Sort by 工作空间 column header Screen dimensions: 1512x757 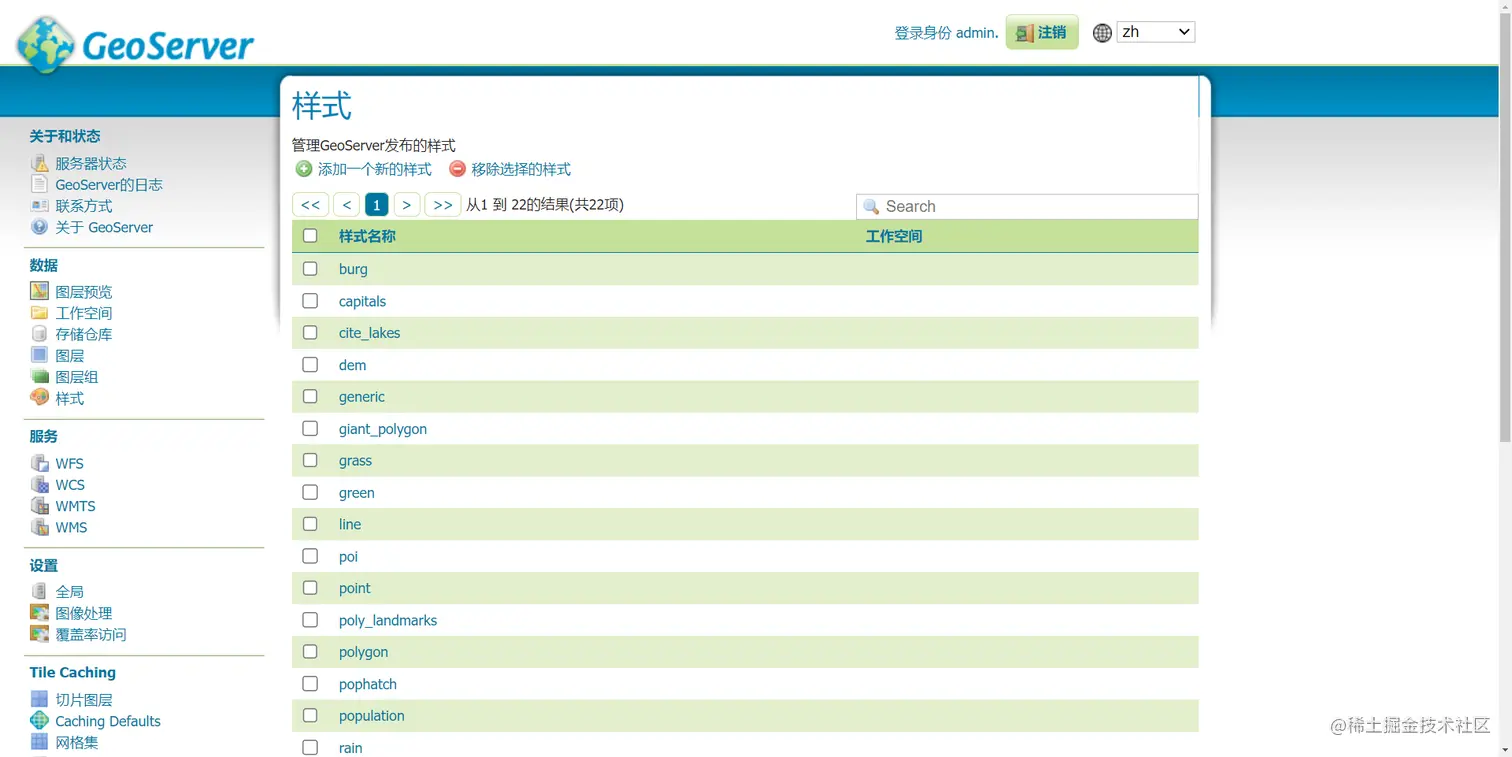894,236
